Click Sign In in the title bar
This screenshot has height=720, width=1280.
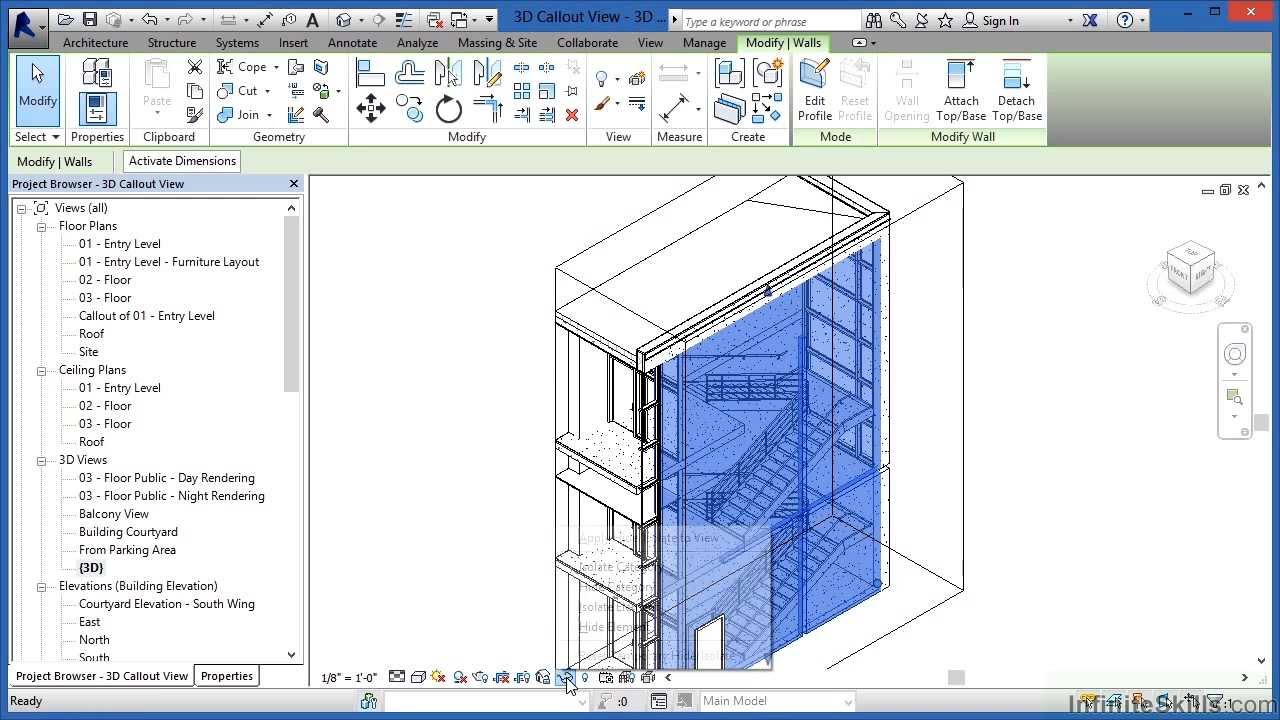point(1000,20)
